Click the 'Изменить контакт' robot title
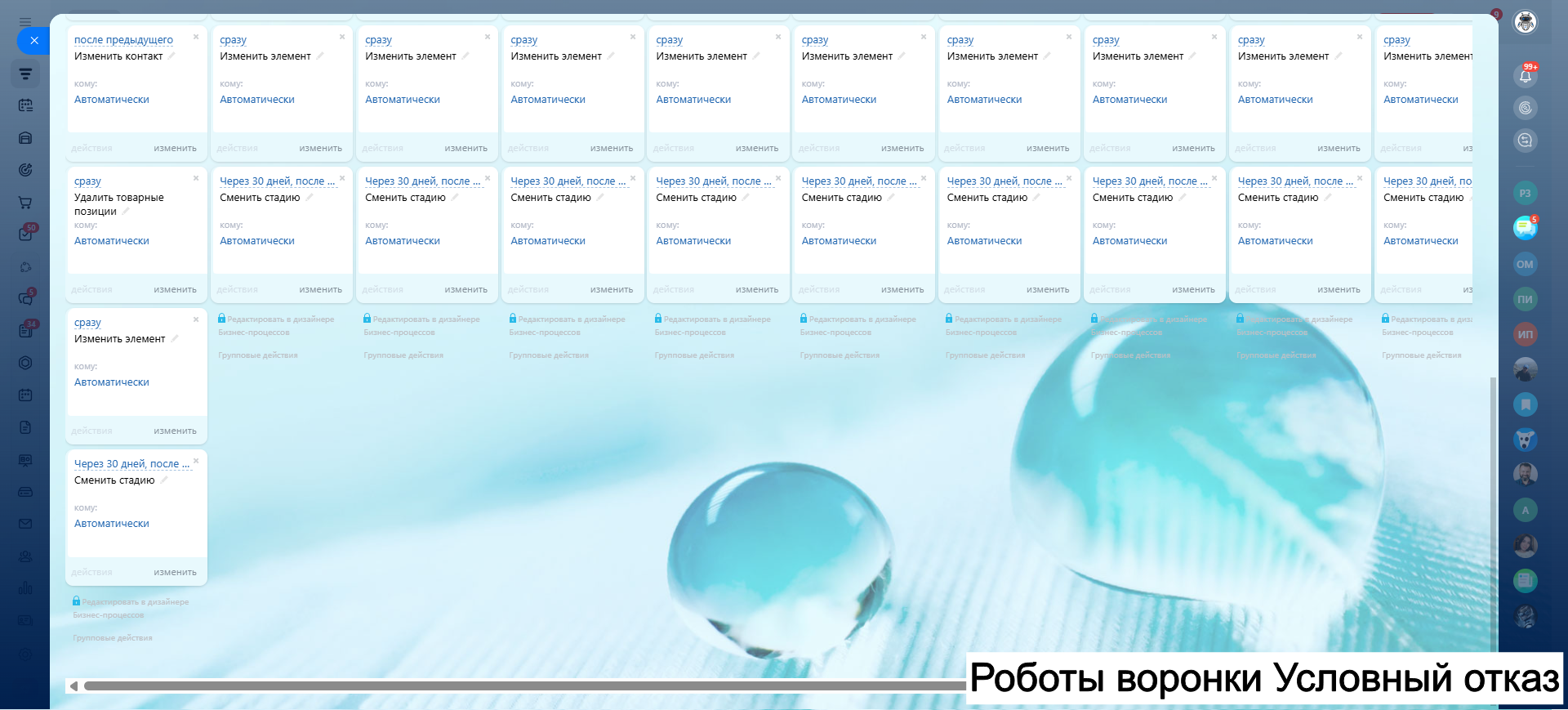 (x=118, y=56)
